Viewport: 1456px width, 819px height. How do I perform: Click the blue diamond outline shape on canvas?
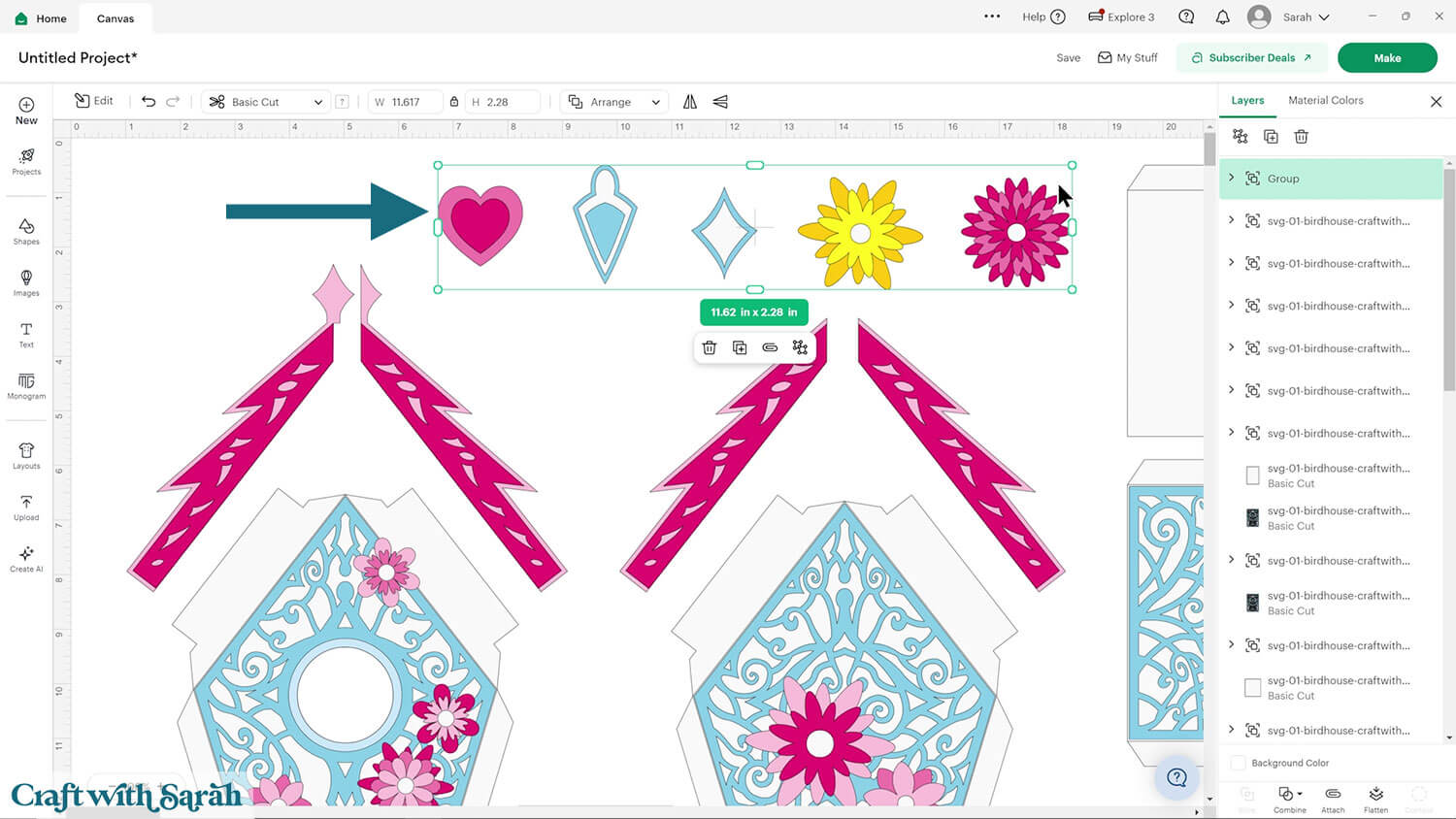click(x=724, y=233)
